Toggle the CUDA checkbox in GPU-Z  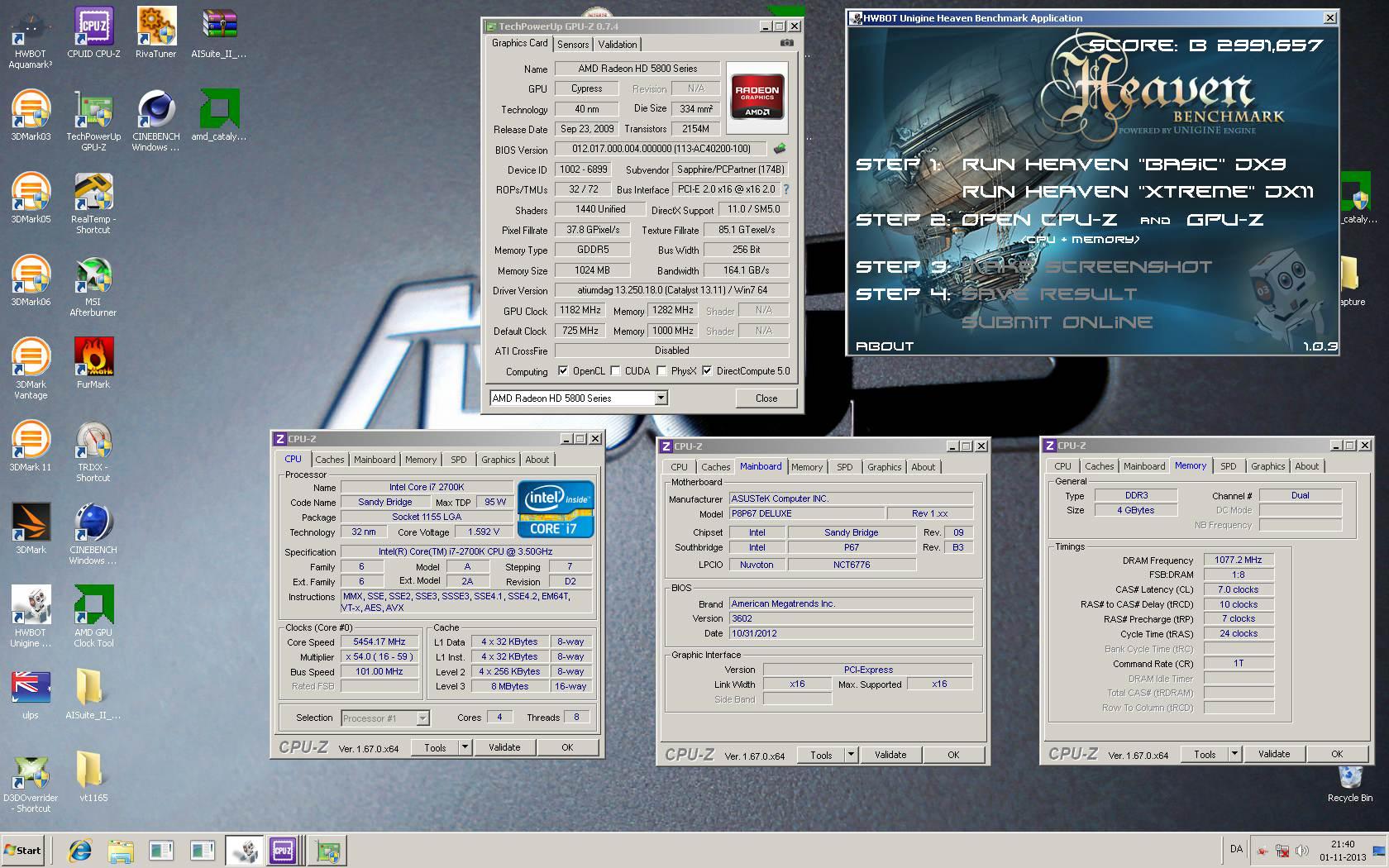617,371
